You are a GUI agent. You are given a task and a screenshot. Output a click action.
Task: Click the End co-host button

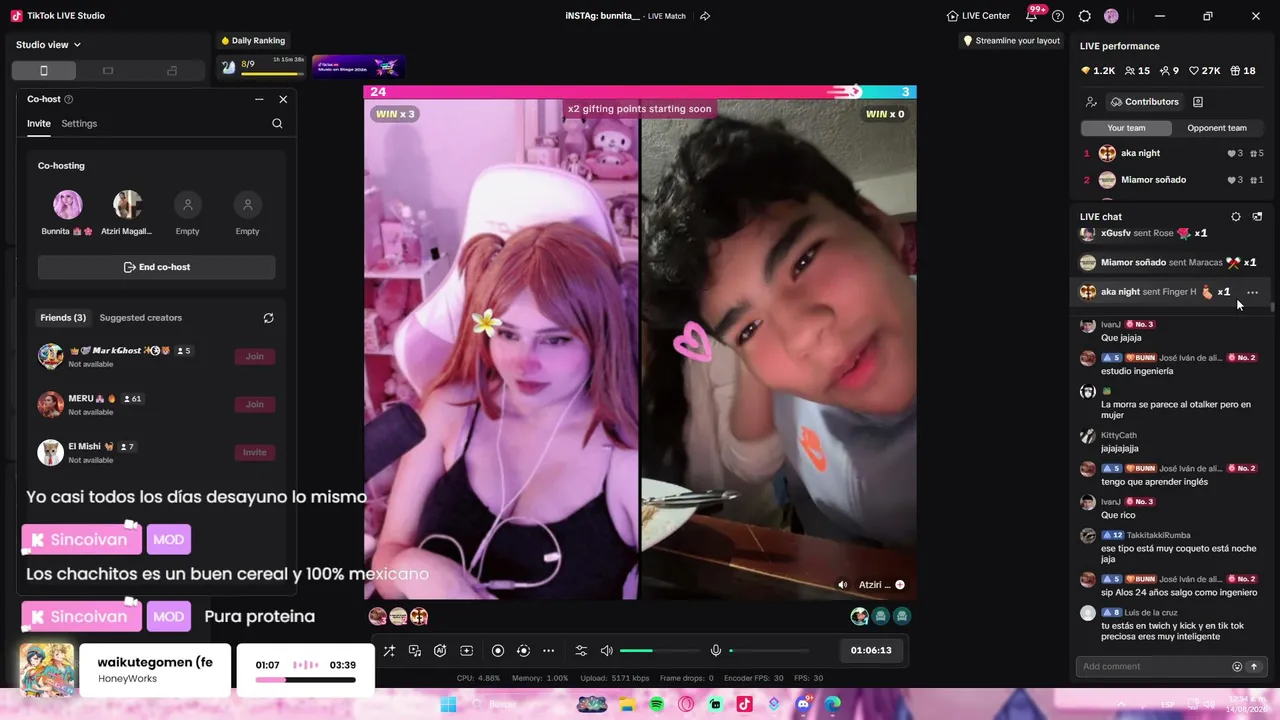pos(157,267)
